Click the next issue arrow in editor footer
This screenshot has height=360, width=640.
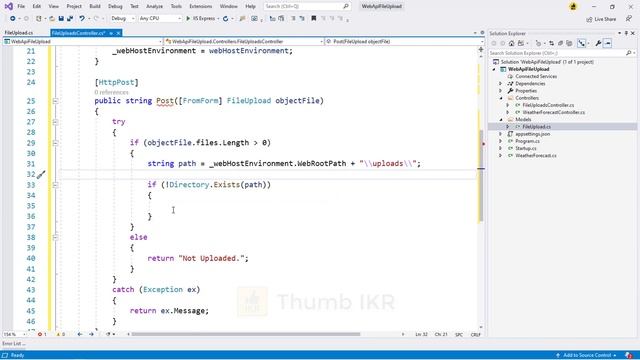click(91, 334)
